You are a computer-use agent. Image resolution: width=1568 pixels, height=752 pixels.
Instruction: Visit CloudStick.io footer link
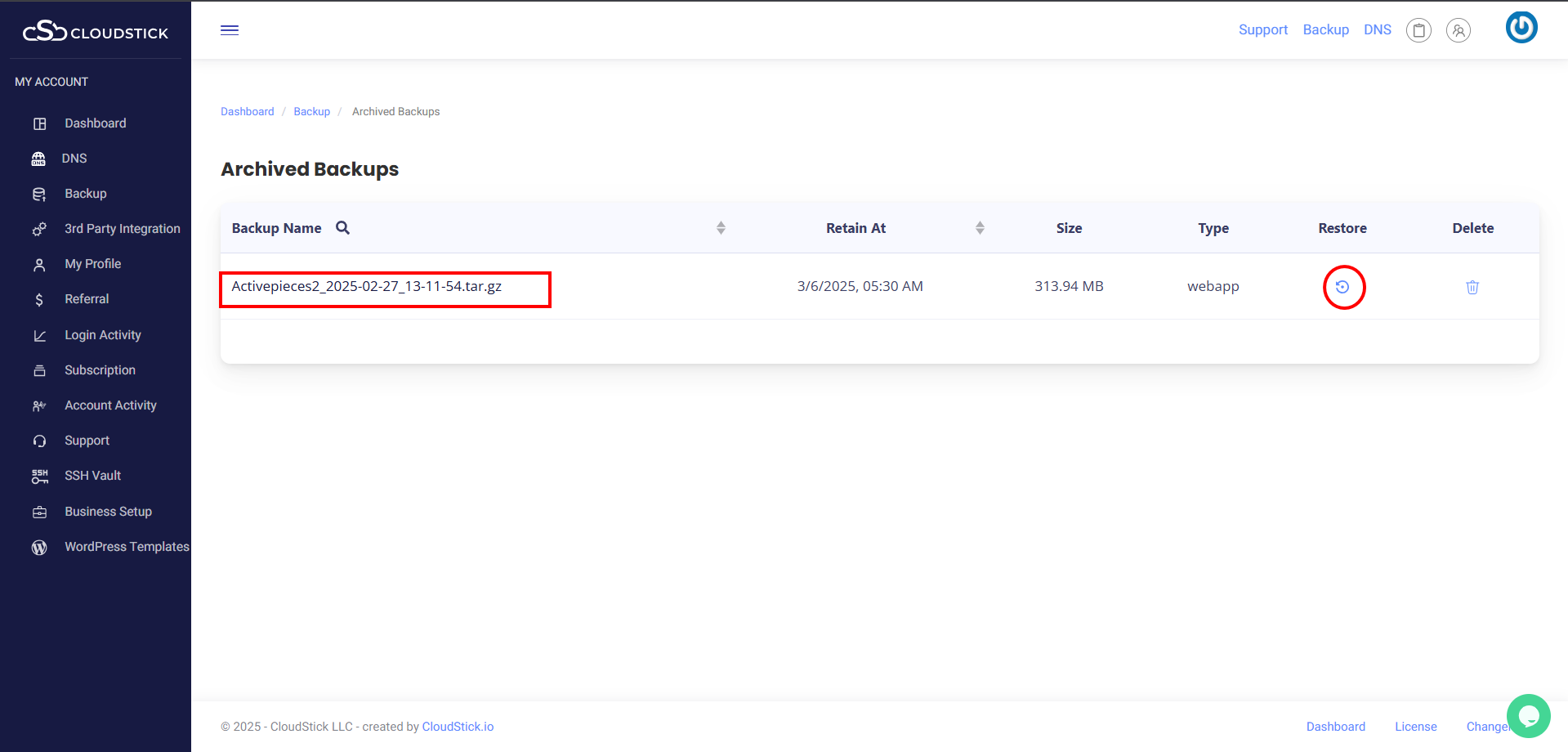click(x=458, y=727)
